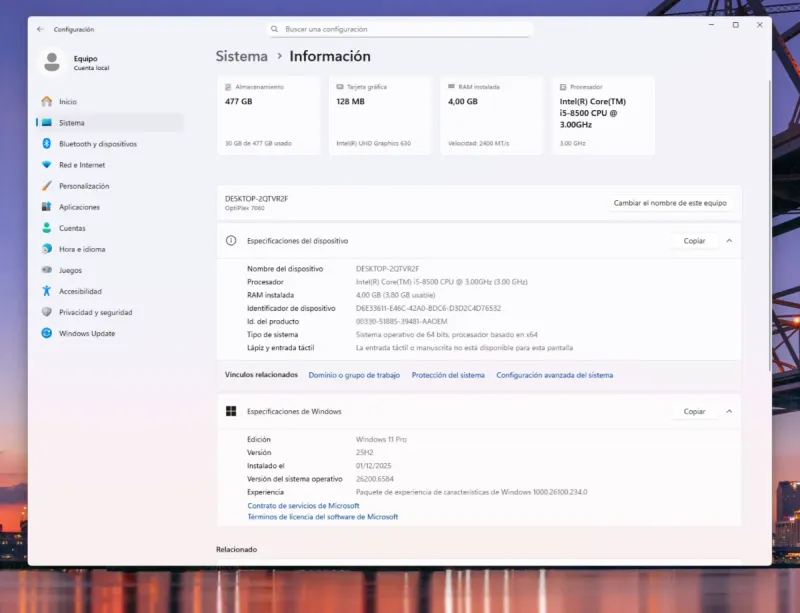800x613 pixels.
Task: Click the Privacidad y seguridad shield icon
Action: coord(47,312)
